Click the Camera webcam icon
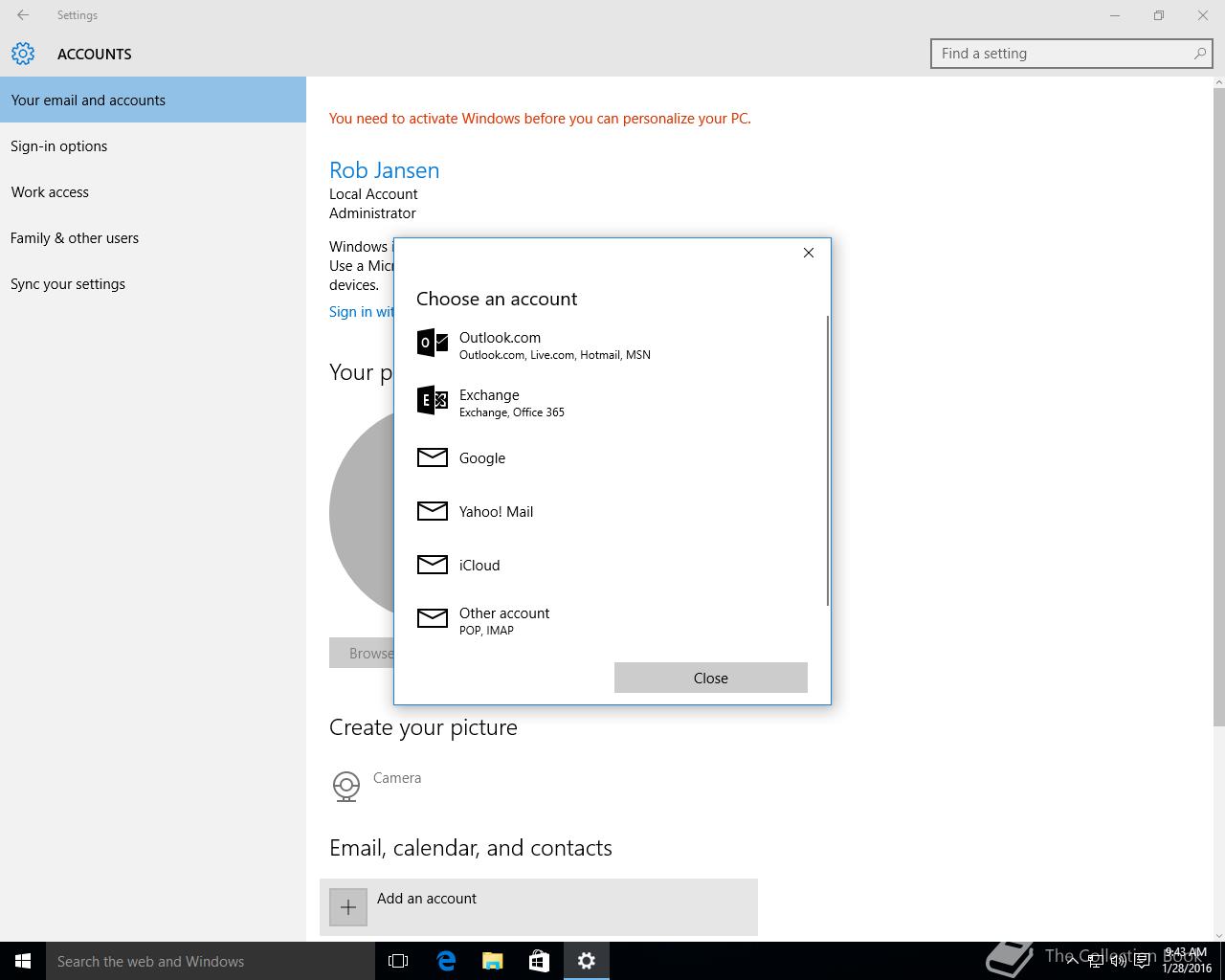The image size is (1225, 980). coord(346,786)
